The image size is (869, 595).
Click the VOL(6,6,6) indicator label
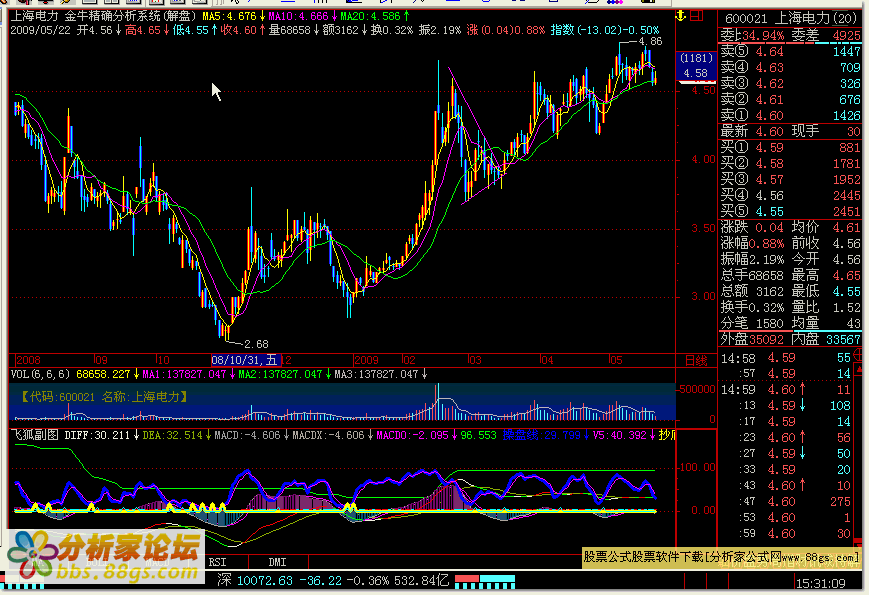pos(40,375)
